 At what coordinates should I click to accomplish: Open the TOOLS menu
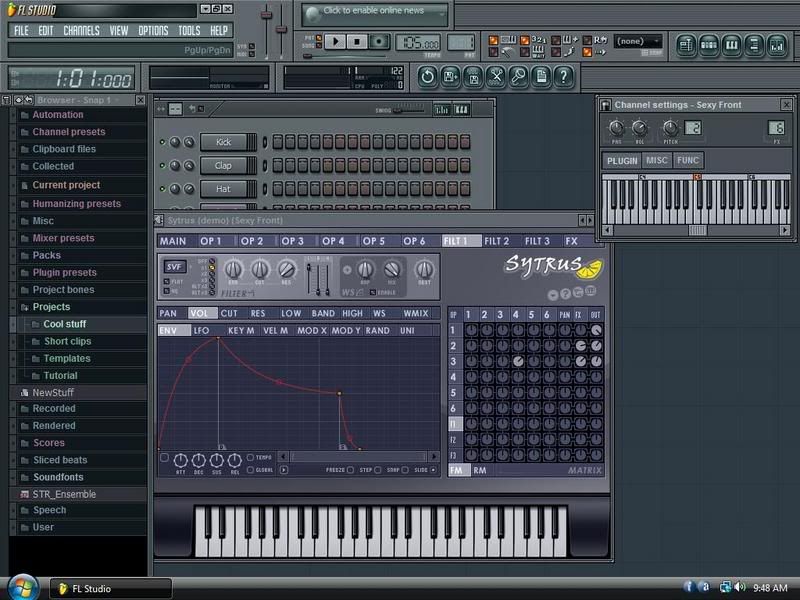coord(189,31)
